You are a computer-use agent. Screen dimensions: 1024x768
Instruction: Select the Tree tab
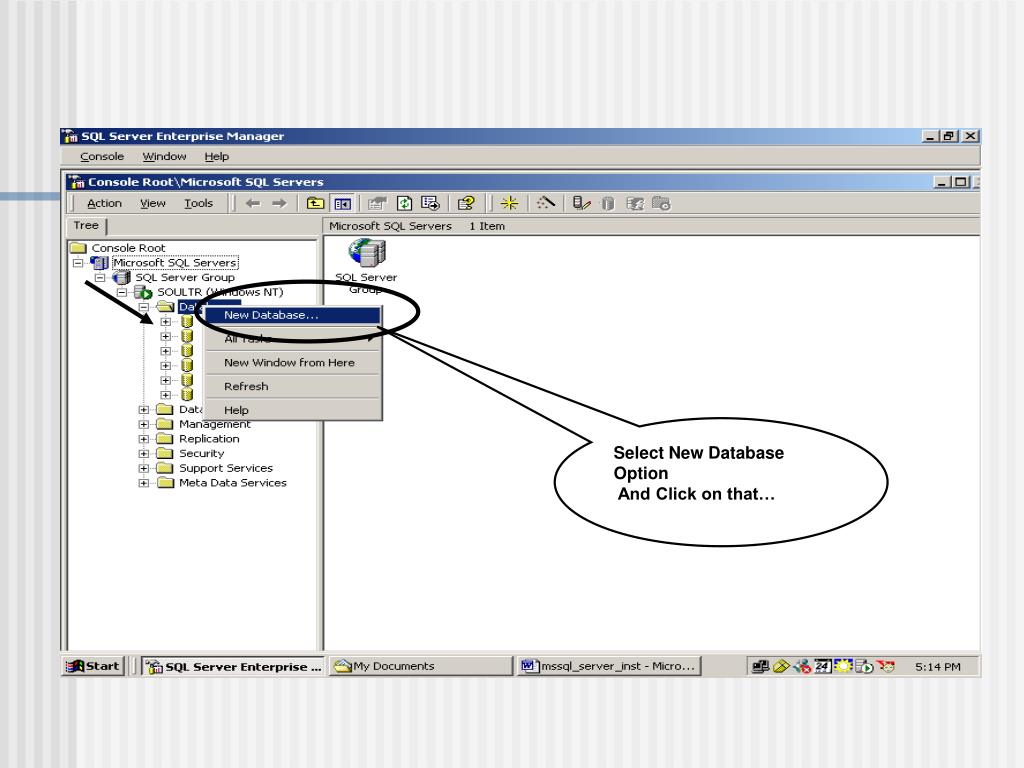86,225
